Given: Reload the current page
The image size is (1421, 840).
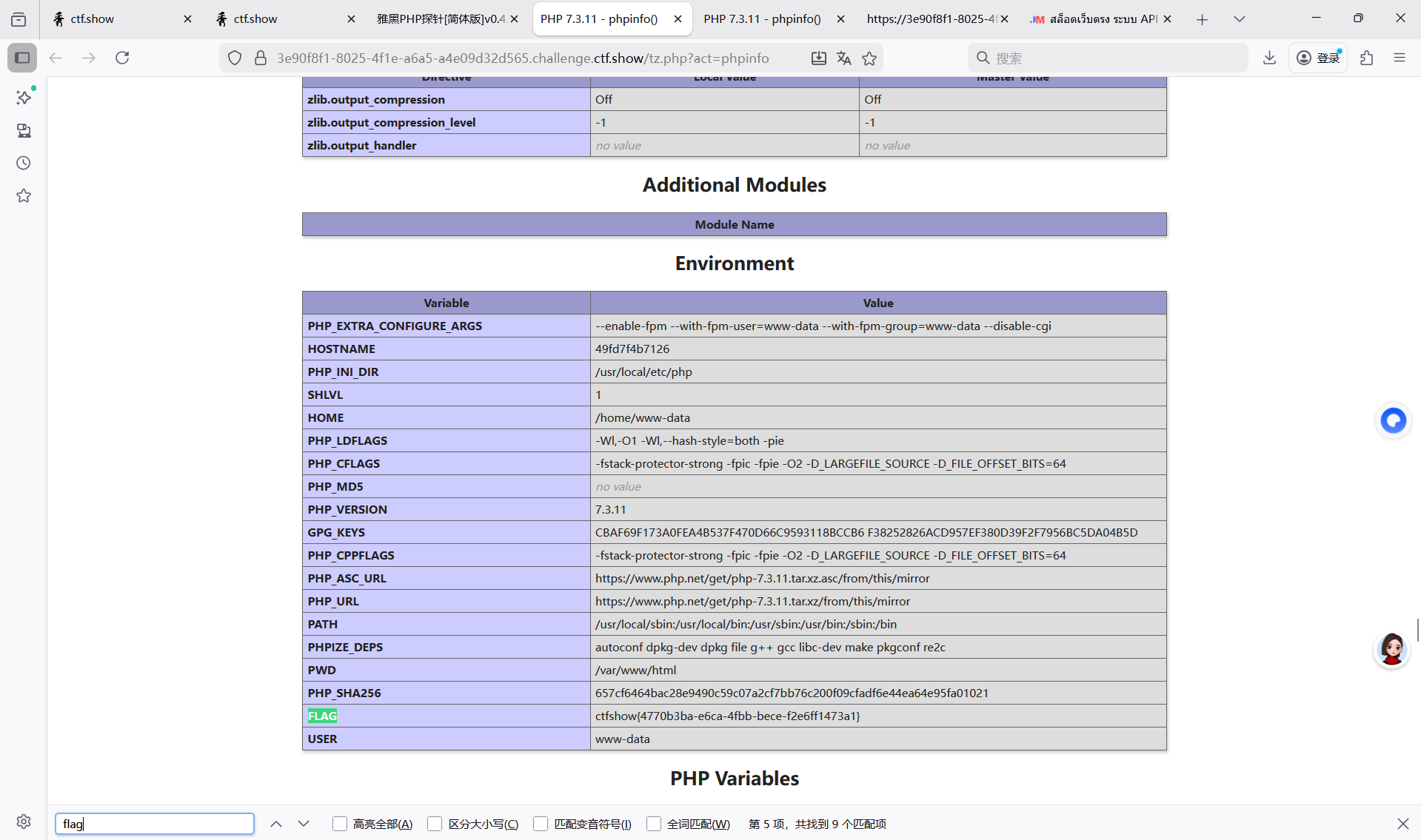Looking at the screenshot, I should pyautogui.click(x=122, y=58).
